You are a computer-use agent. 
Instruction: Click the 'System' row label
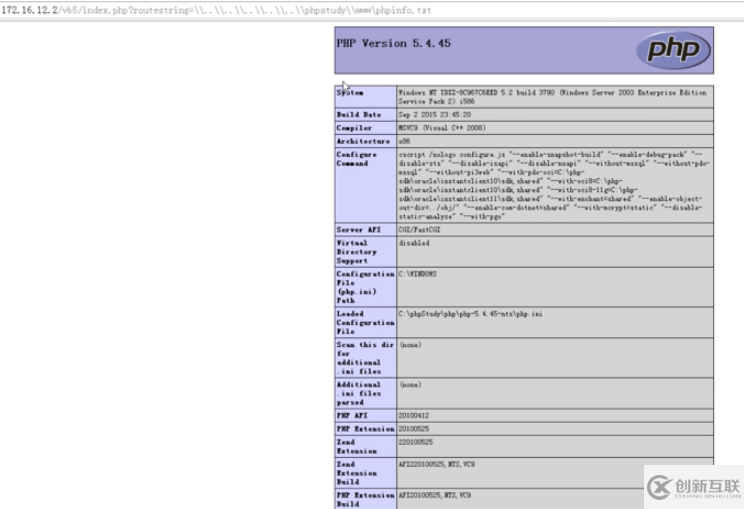pyautogui.click(x=350, y=93)
